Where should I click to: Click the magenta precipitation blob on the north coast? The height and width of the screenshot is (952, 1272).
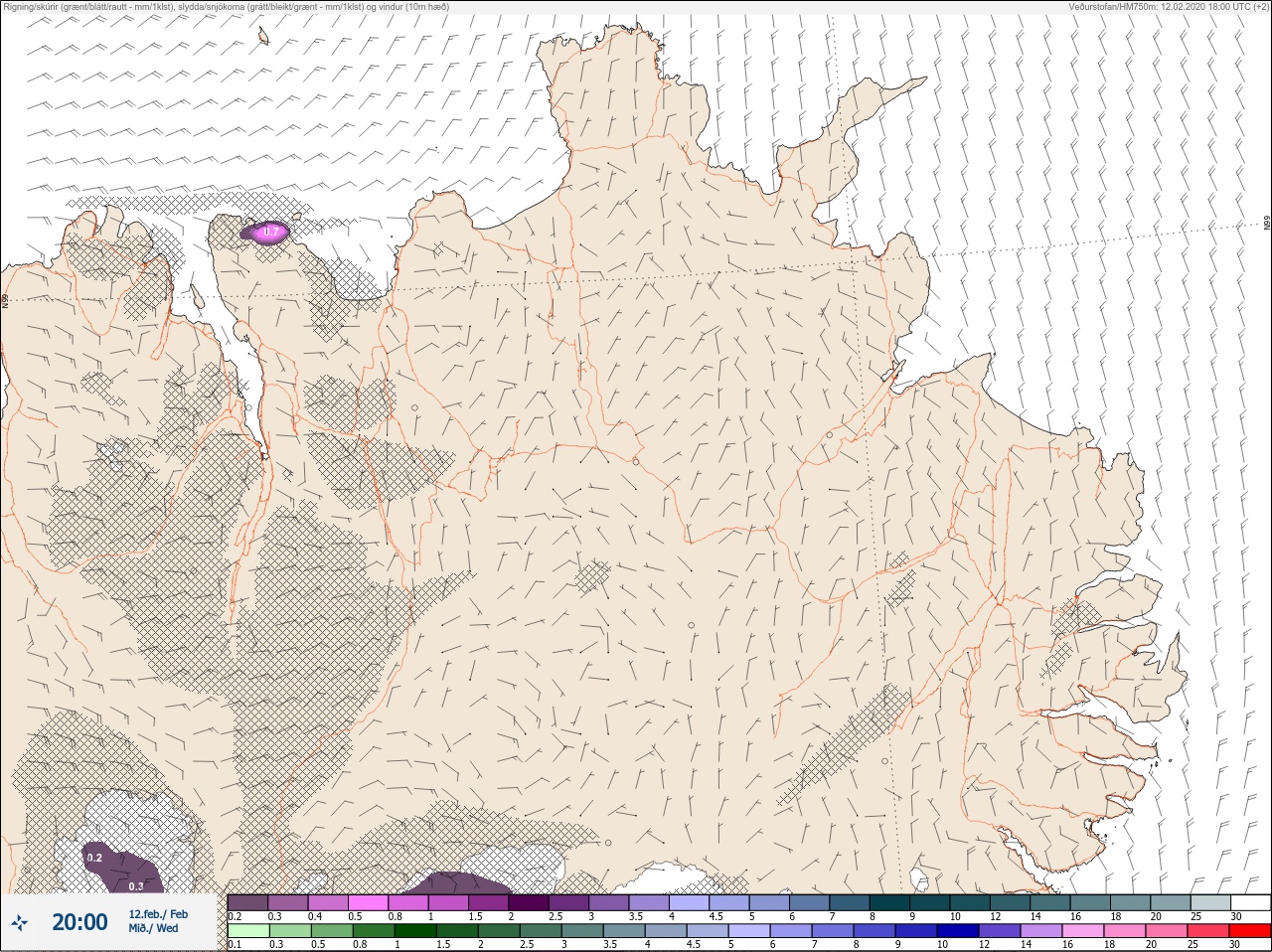coord(265,233)
